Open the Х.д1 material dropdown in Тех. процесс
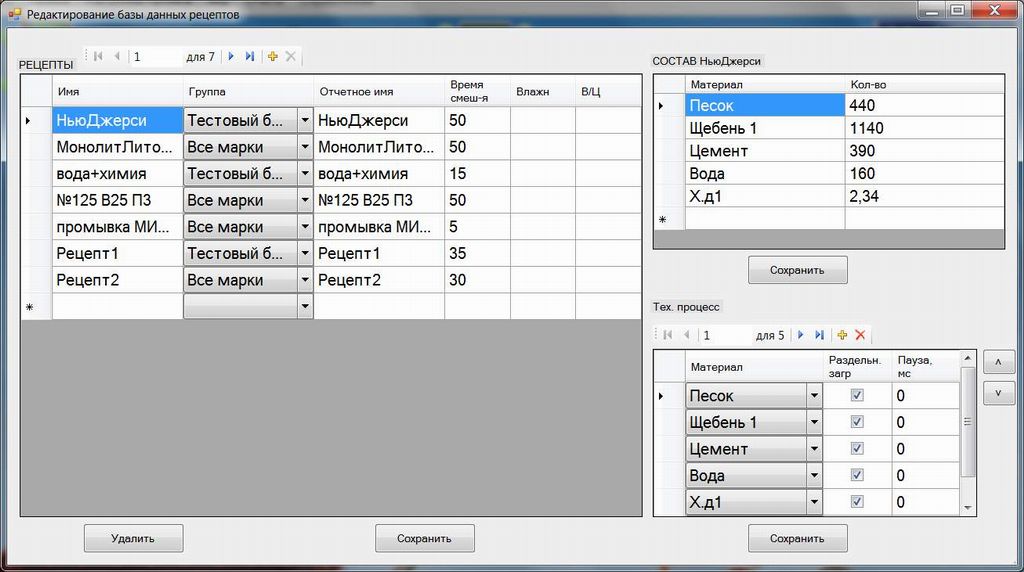1024x572 pixels. point(814,501)
